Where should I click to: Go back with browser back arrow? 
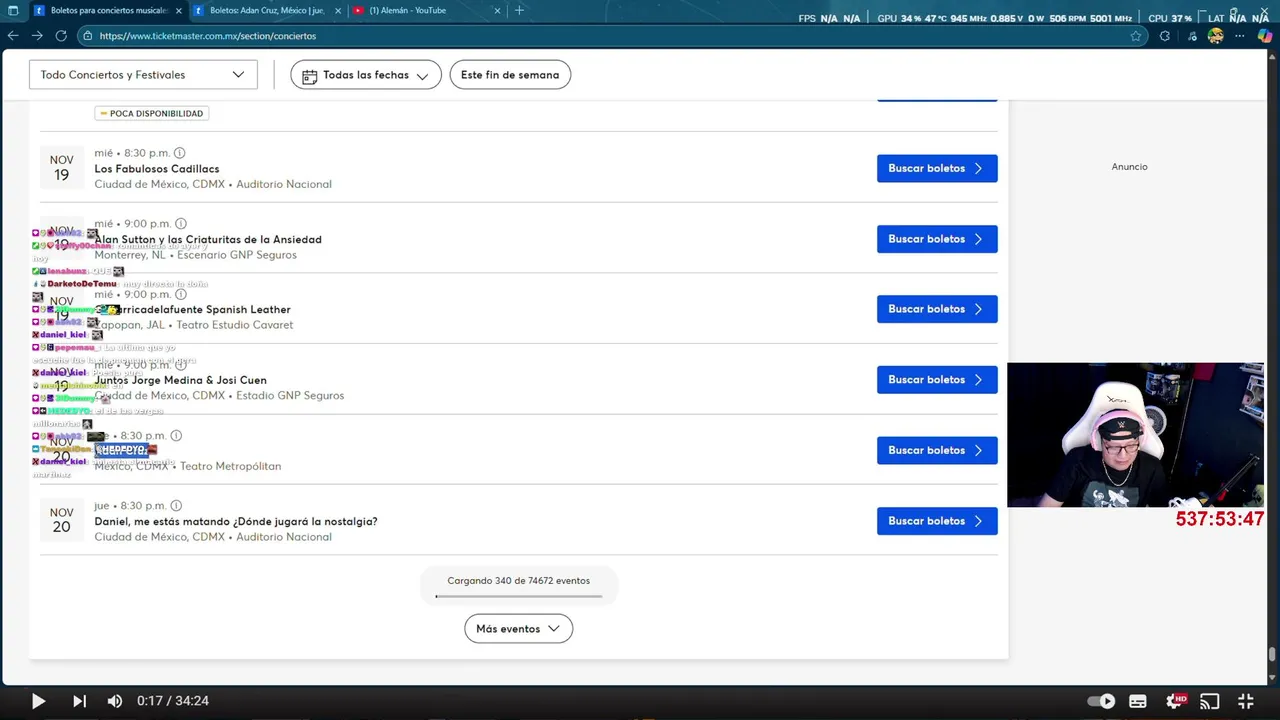(13, 36)
